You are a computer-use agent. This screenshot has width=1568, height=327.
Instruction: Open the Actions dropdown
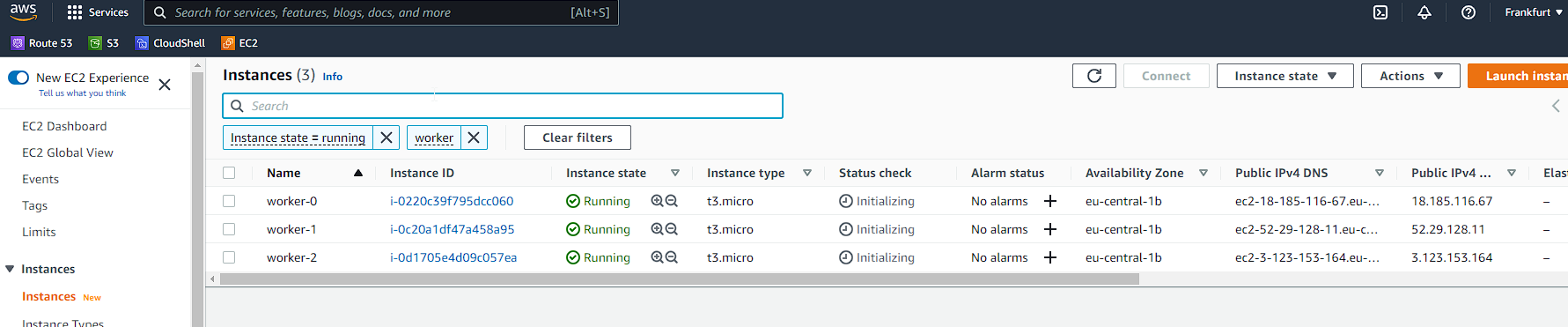pyautogui.click(x=1410, y=76)
